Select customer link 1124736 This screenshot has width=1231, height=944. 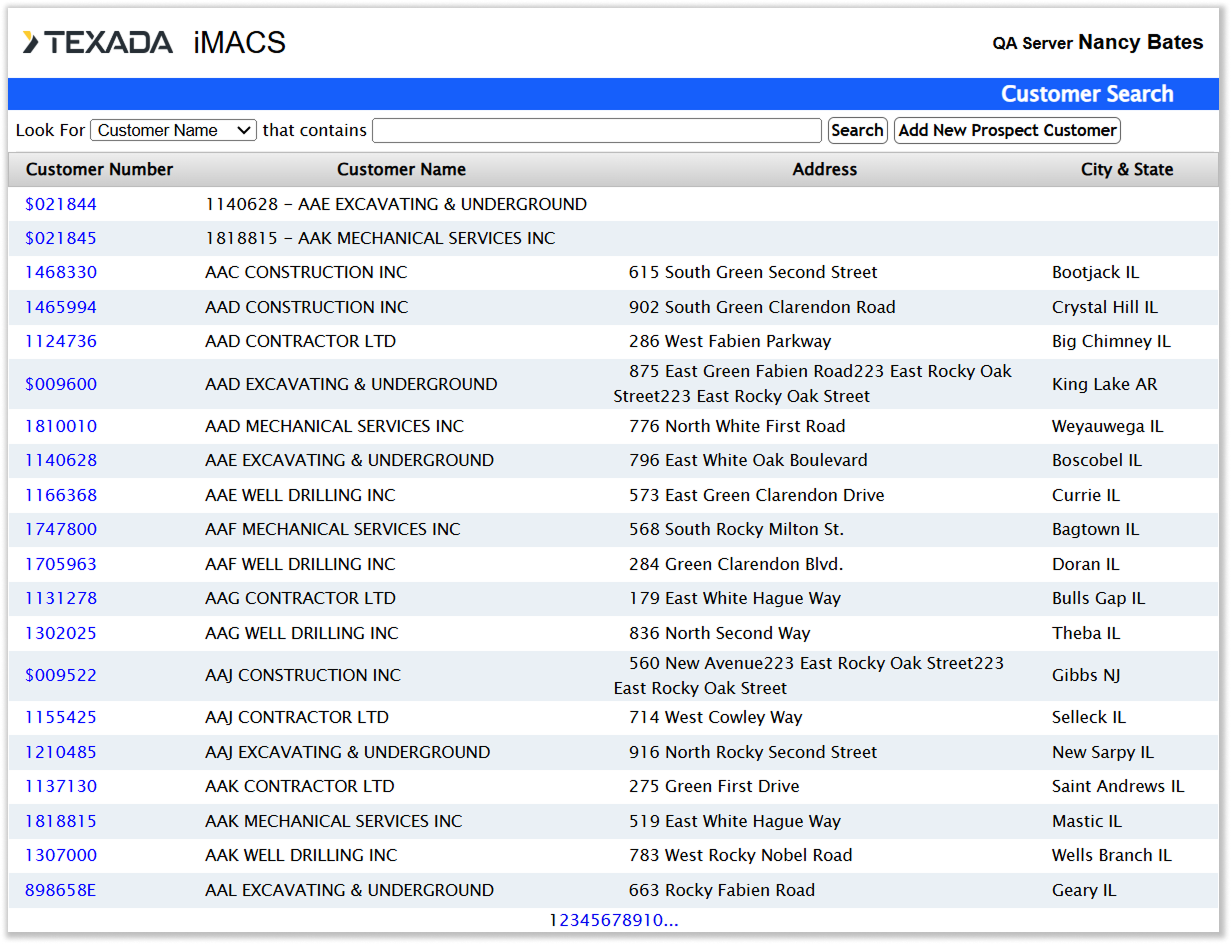61,341
